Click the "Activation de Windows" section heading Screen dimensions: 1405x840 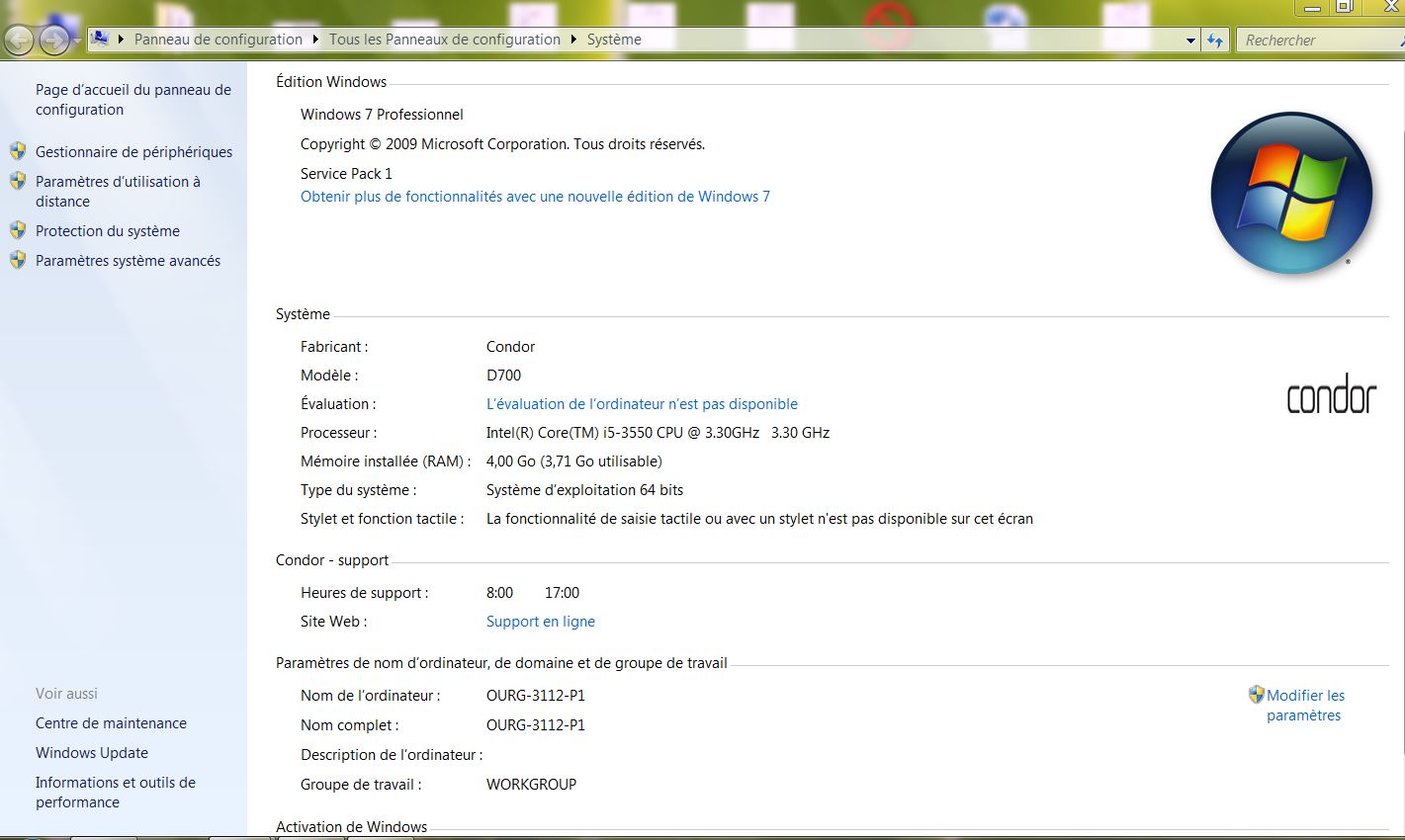(x=351, y=827)
